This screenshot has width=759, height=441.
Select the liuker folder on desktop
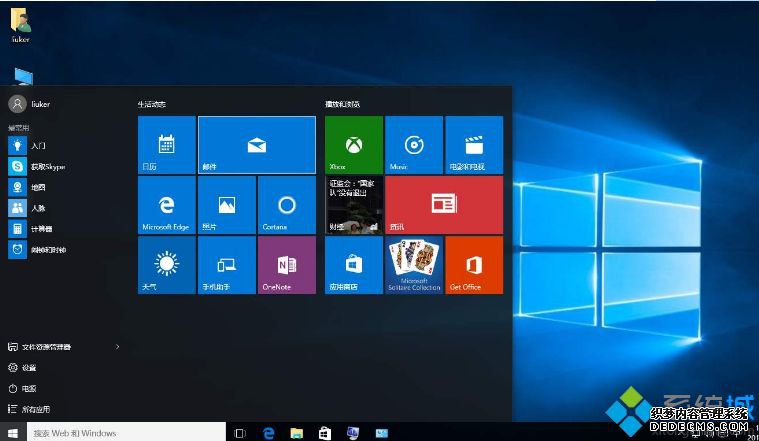click(20, 25)
